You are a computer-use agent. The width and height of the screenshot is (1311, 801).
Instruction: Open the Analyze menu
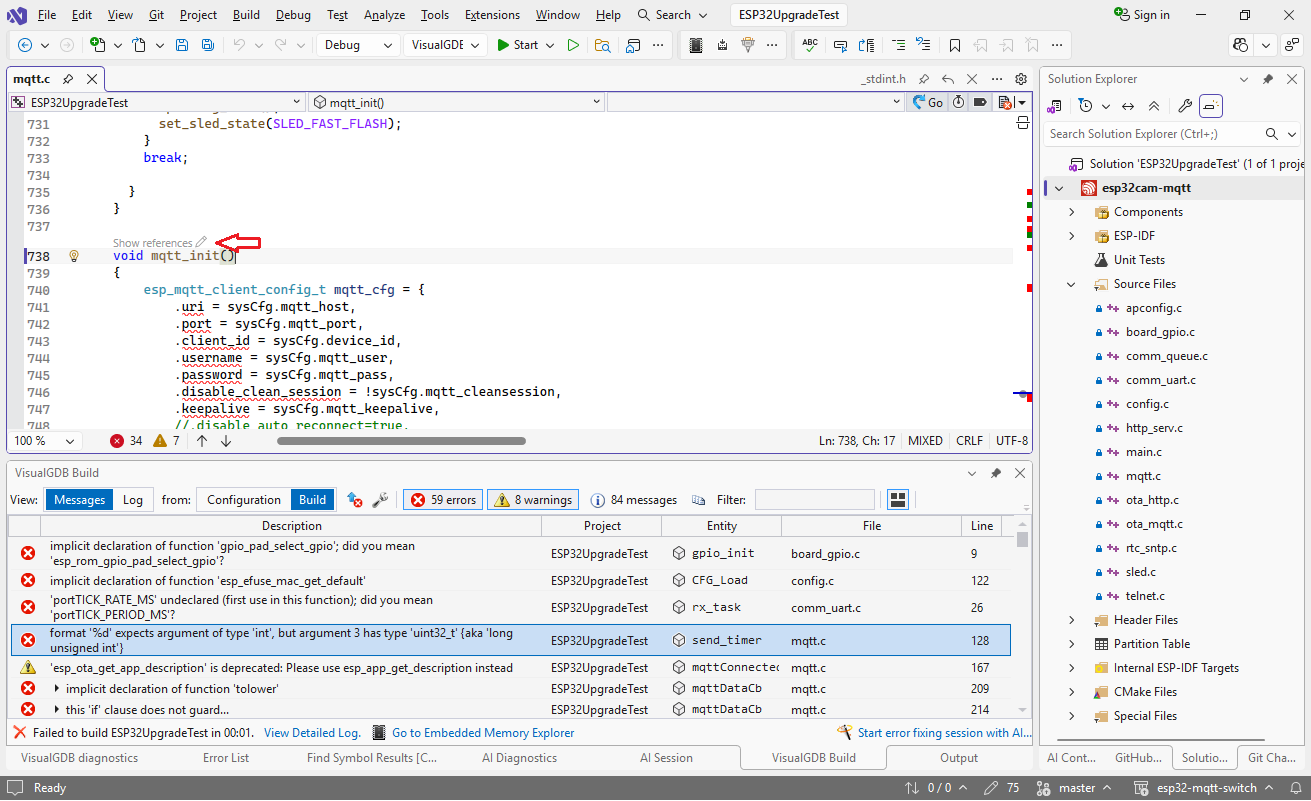(x=384, y=15)
